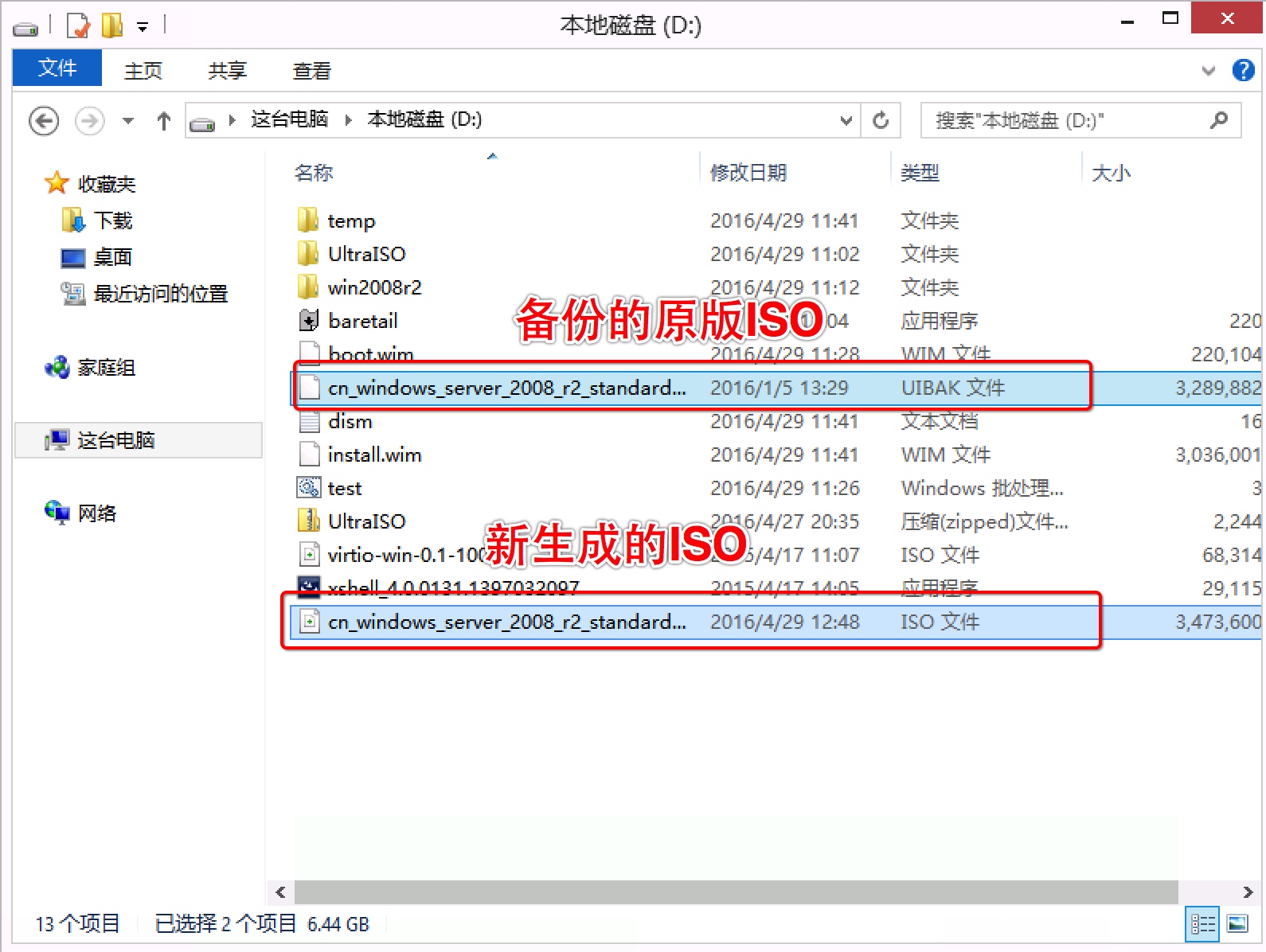Select the win2008r2 folder icon
Image resolution: width=1266 pixels, height=952 pixels.
[x=308, y=287]
